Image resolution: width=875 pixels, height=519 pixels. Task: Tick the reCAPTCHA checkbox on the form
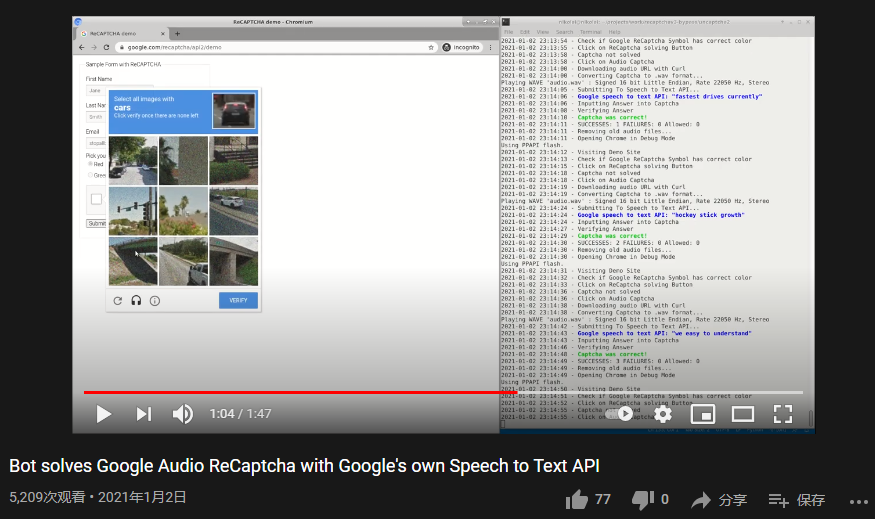(97, 199)
